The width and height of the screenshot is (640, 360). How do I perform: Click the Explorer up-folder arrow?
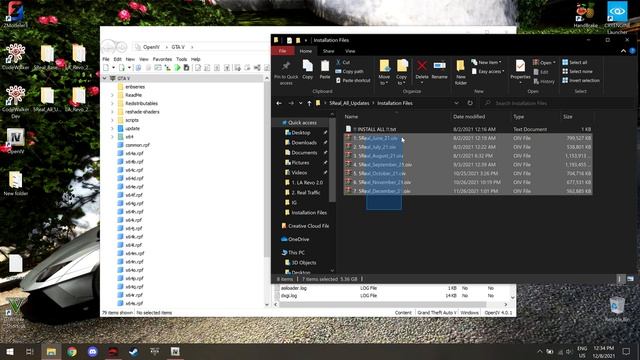309,103
